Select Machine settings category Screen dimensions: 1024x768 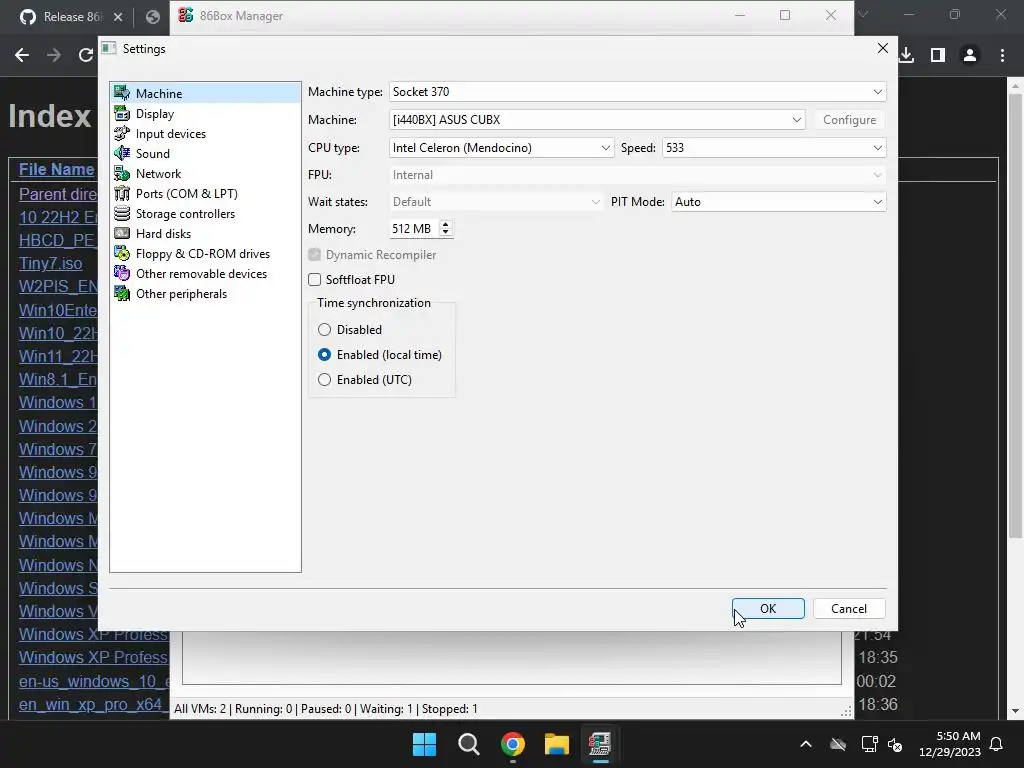pos(205,93)
